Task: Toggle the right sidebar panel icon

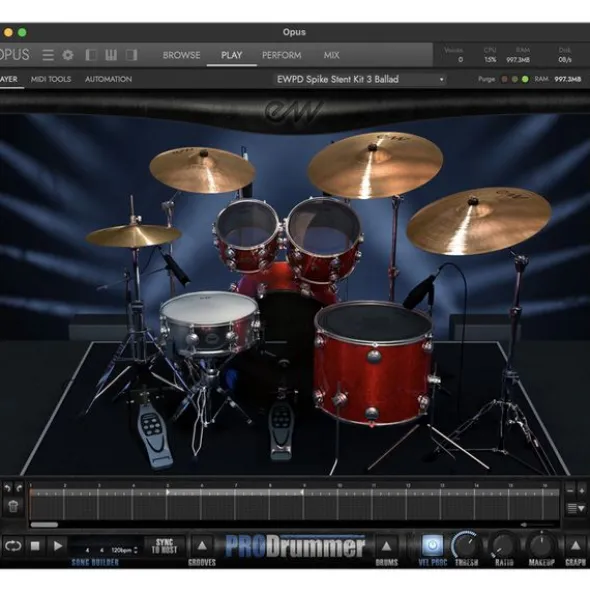Action: point(131,55)
